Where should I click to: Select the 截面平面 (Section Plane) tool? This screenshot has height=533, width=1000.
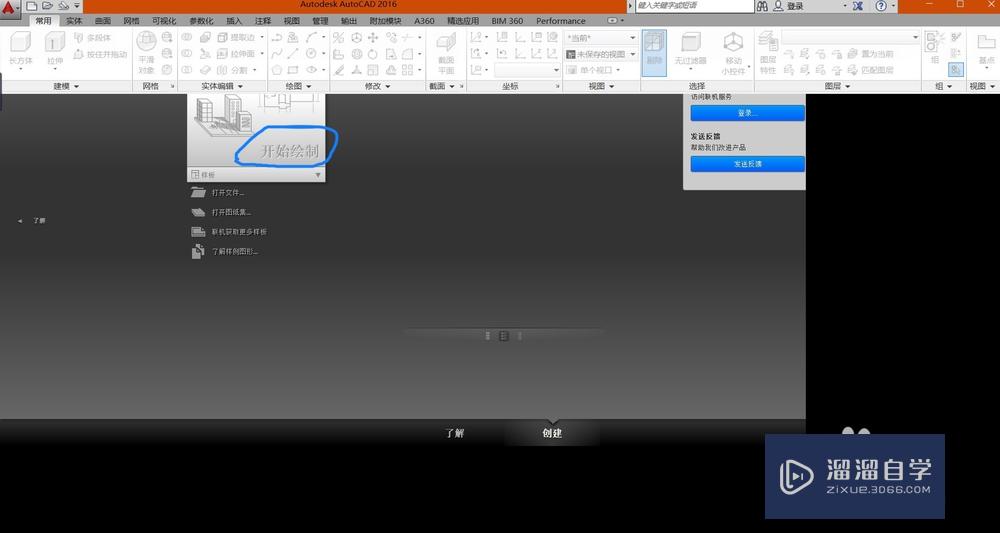pyautogui.click(x=446, y=54)
